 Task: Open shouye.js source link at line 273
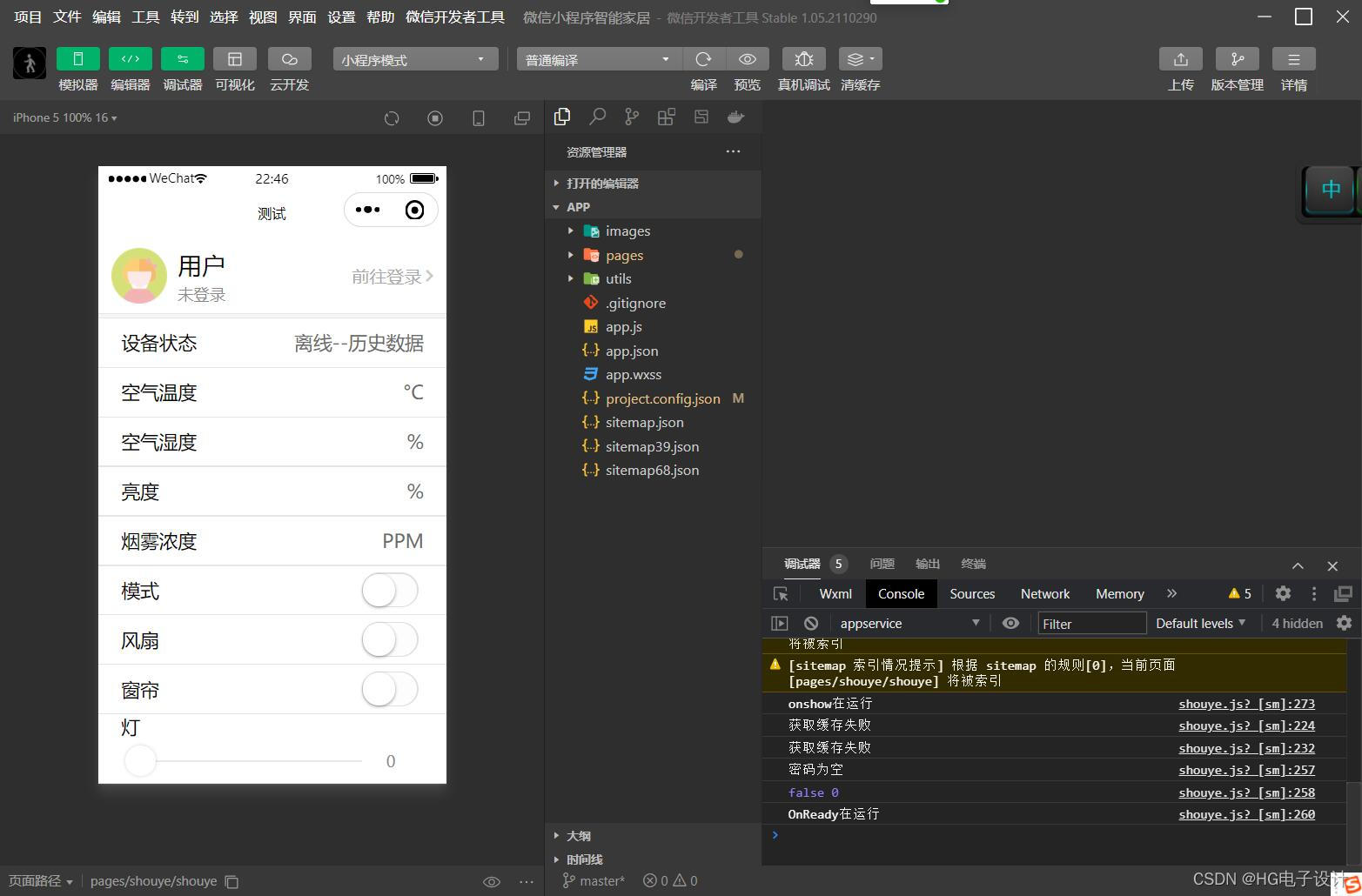point(1246,704)
